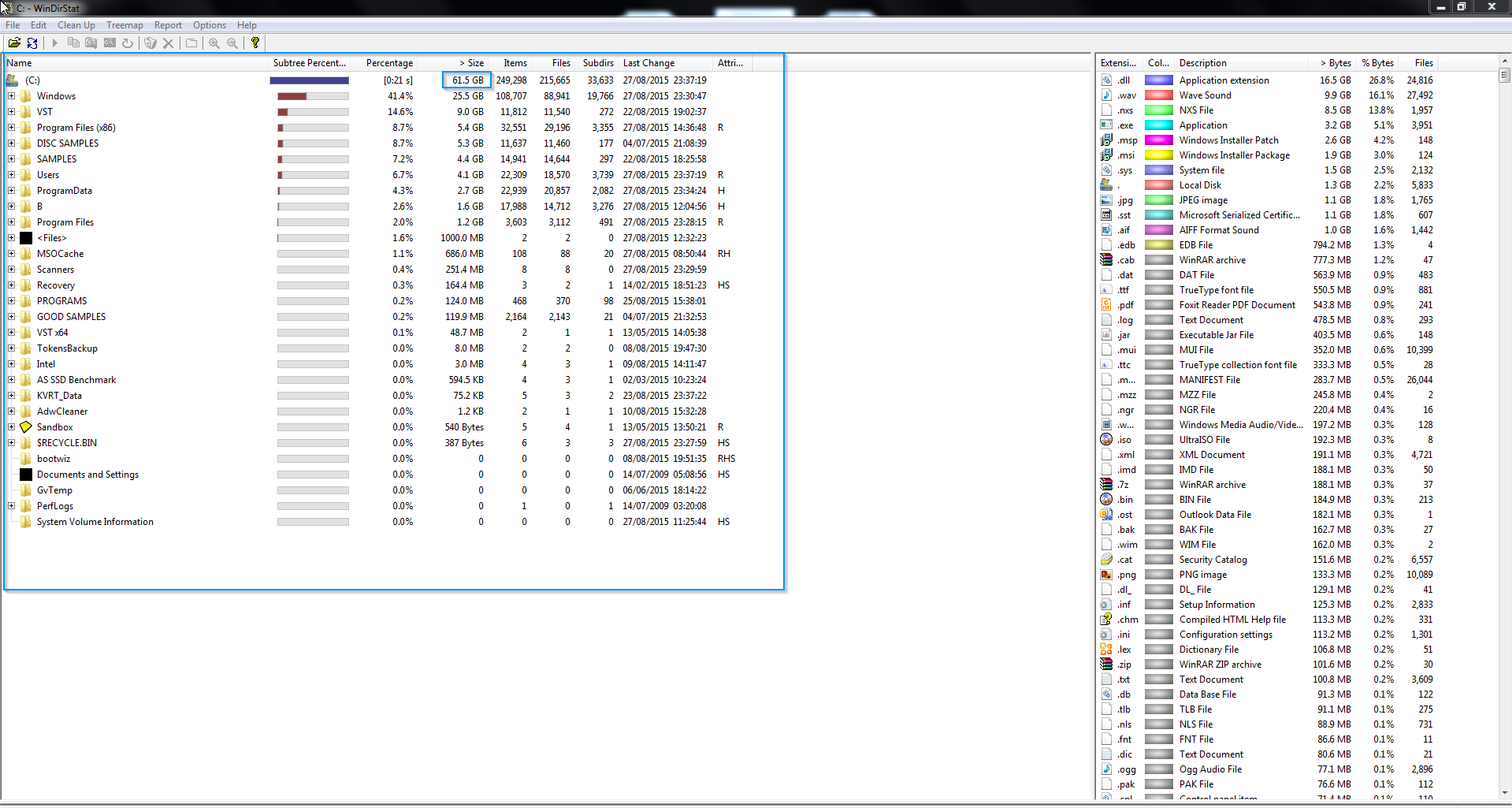Expand the Users folder node

click(12, 175)
